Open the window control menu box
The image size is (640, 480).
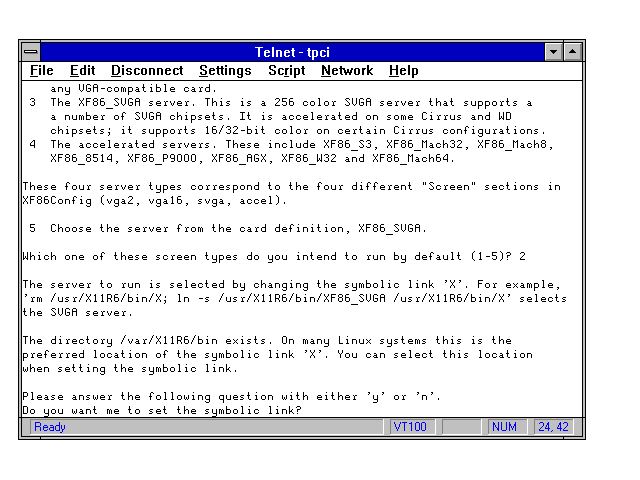coord(31,51)
